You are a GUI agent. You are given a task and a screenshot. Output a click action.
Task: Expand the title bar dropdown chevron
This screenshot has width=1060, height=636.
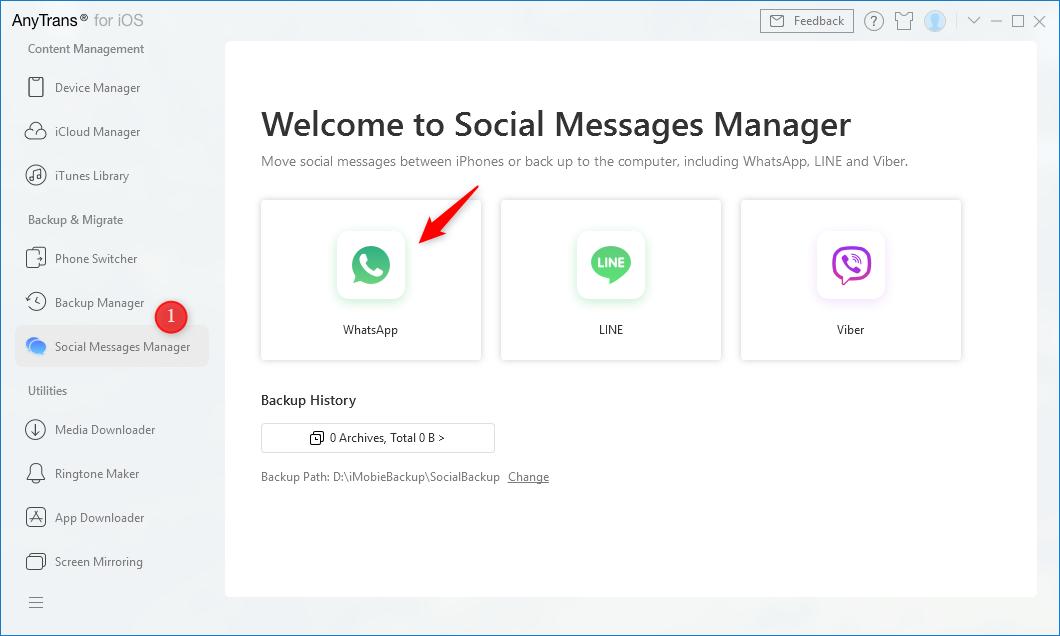point(973,20)
